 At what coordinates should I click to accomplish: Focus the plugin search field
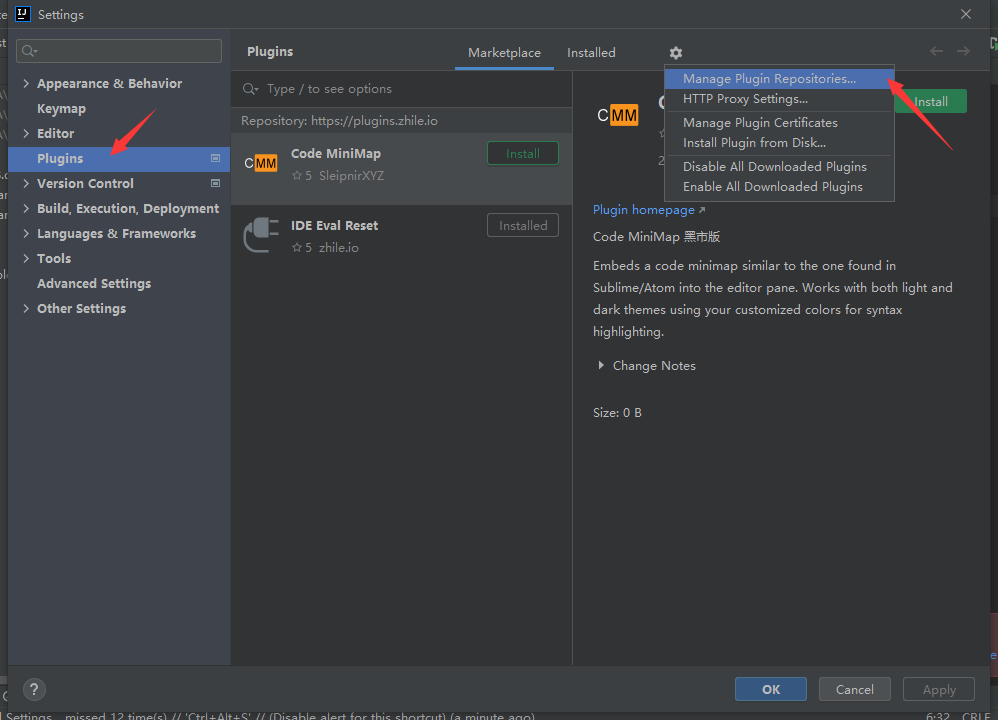pyautogui.click(x=402, y=89)
